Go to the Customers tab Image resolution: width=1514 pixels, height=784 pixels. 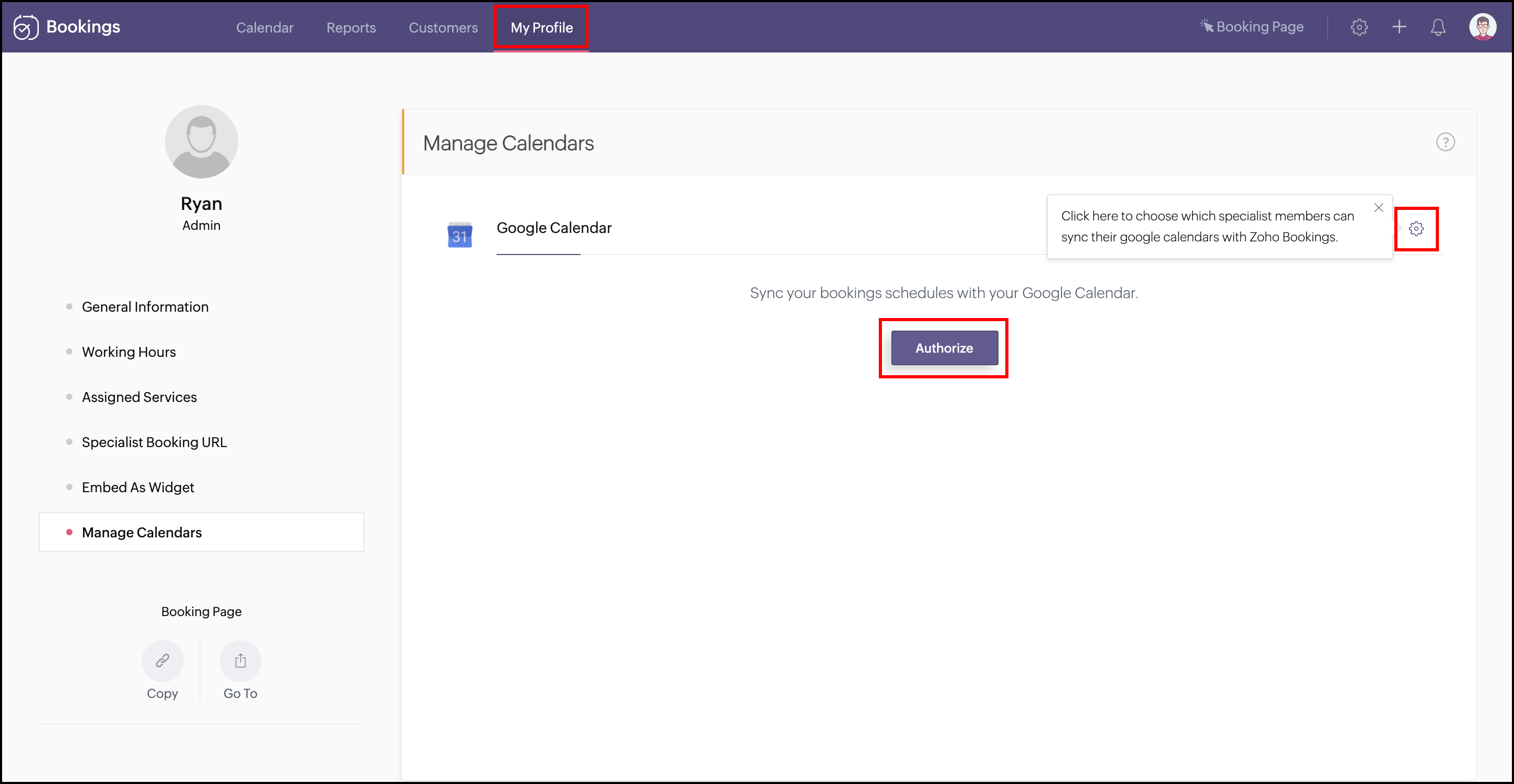coord(443,28)
